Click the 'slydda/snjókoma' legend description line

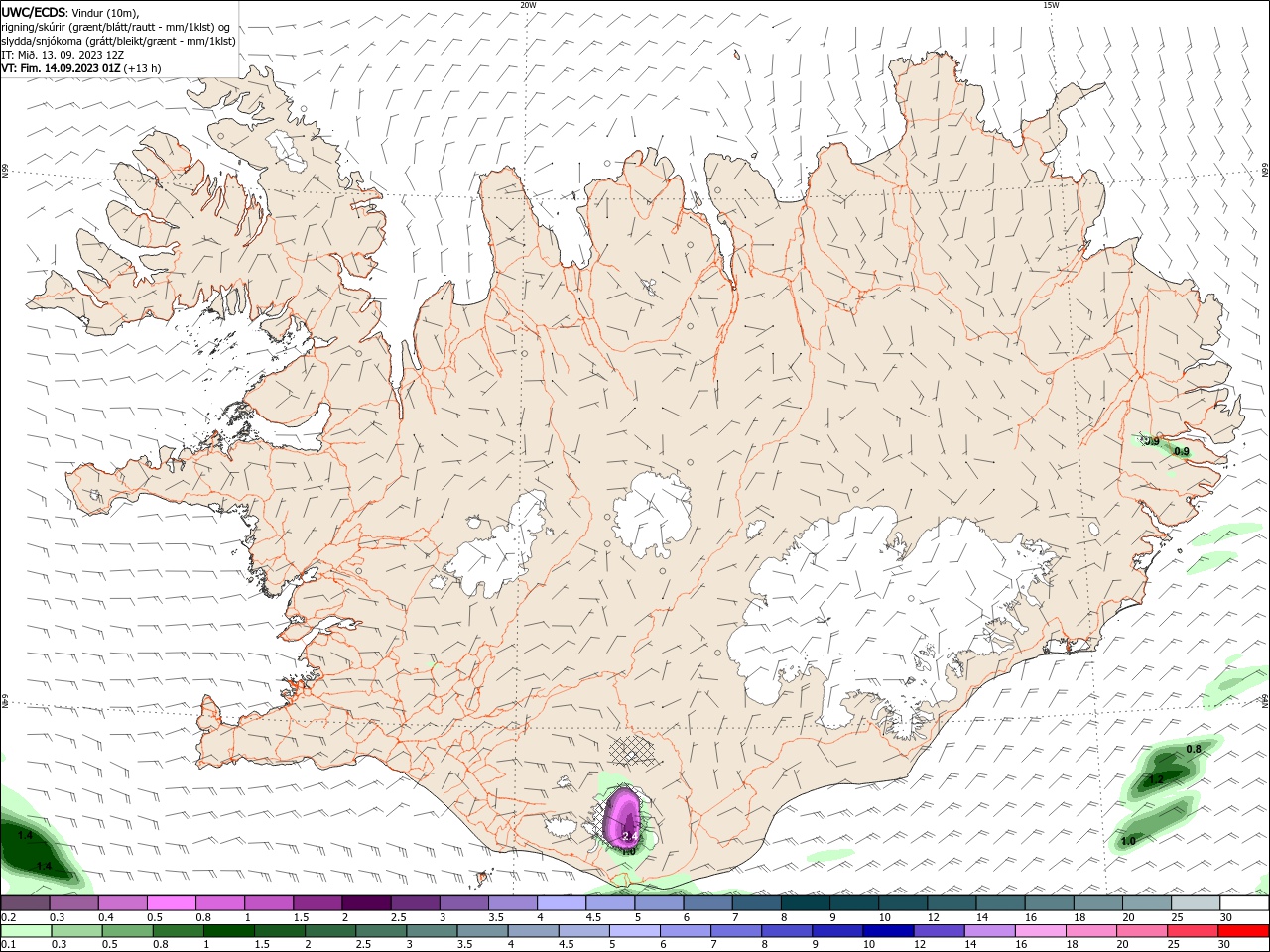click(118, 41)
